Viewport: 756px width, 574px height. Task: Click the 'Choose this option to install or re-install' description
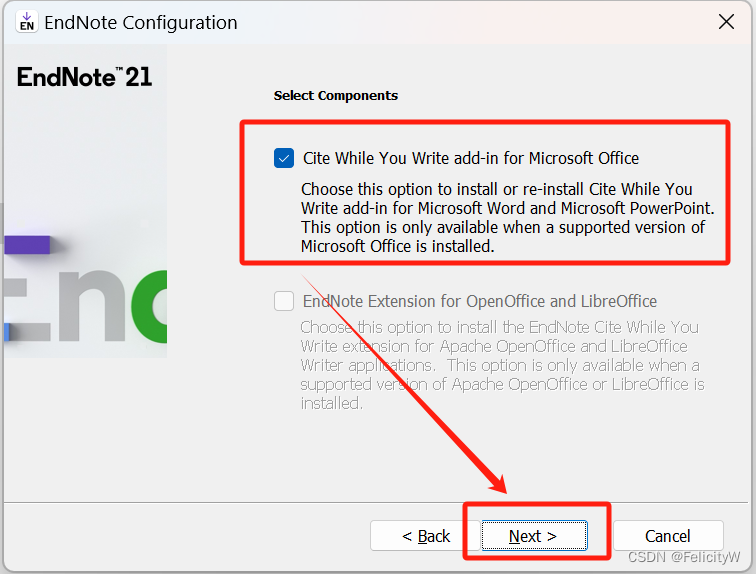click(x=508, y=217)
